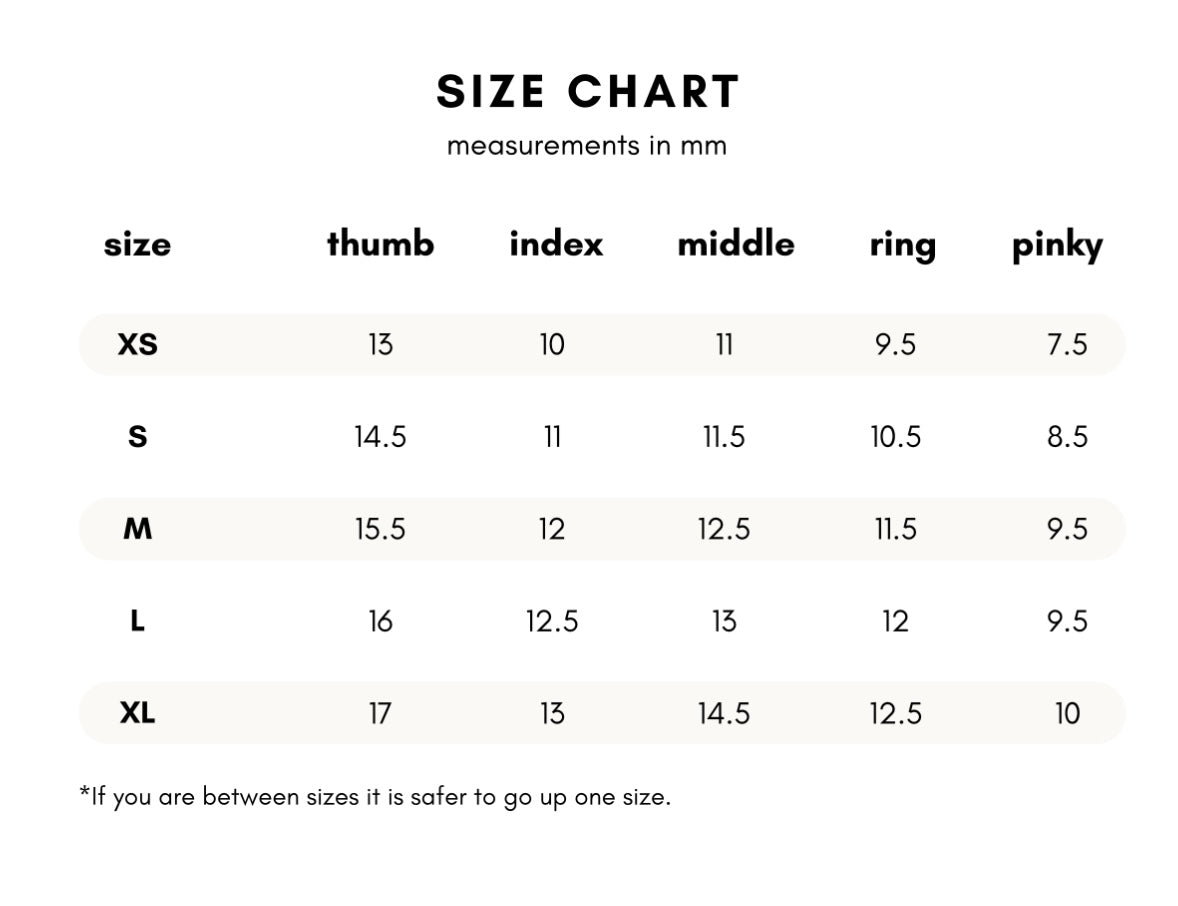Click the XS thumb value 13
This screenshot has width=1178, height=906.
tap(380, 345)
